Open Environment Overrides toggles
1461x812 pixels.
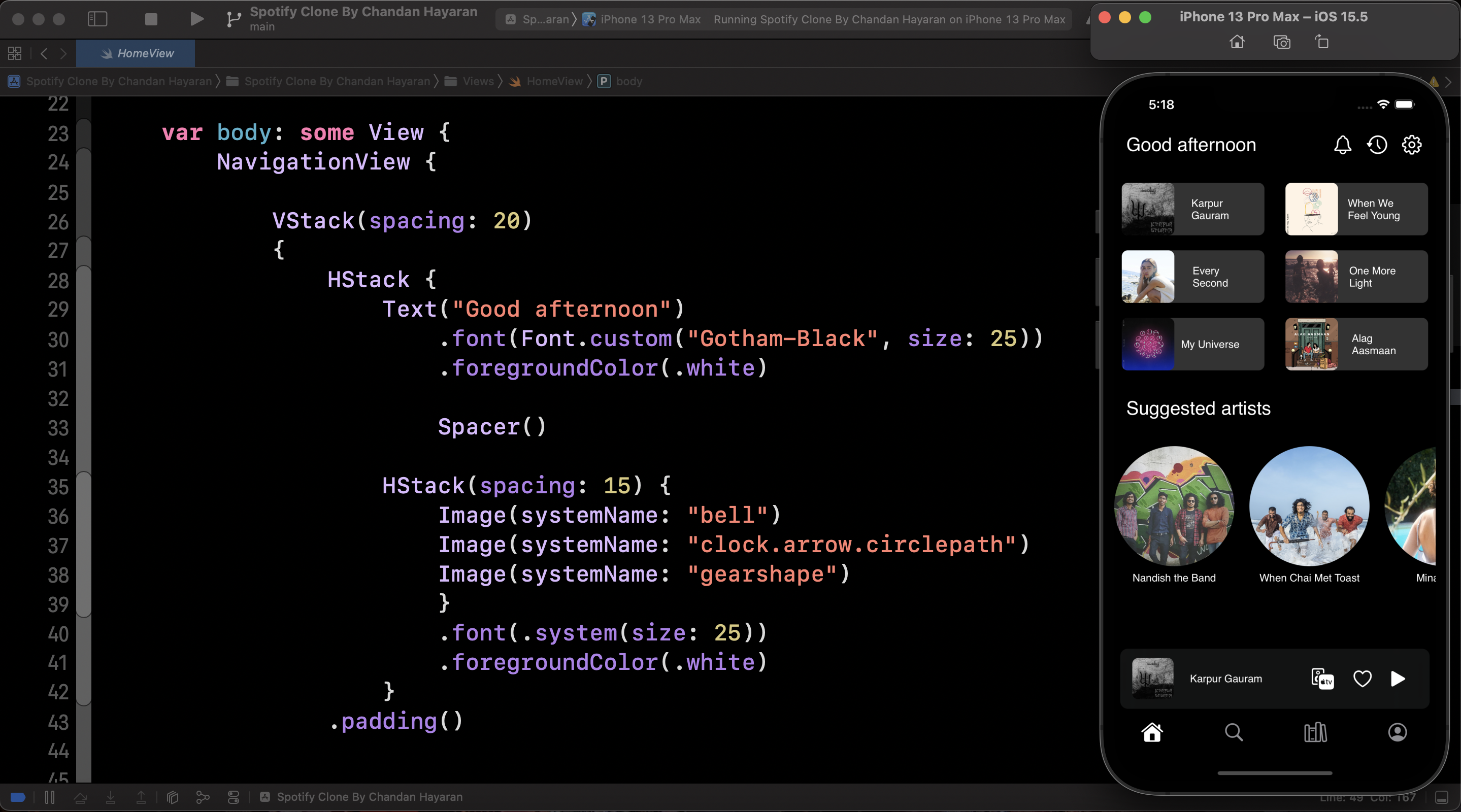click(x=233, y=797)
